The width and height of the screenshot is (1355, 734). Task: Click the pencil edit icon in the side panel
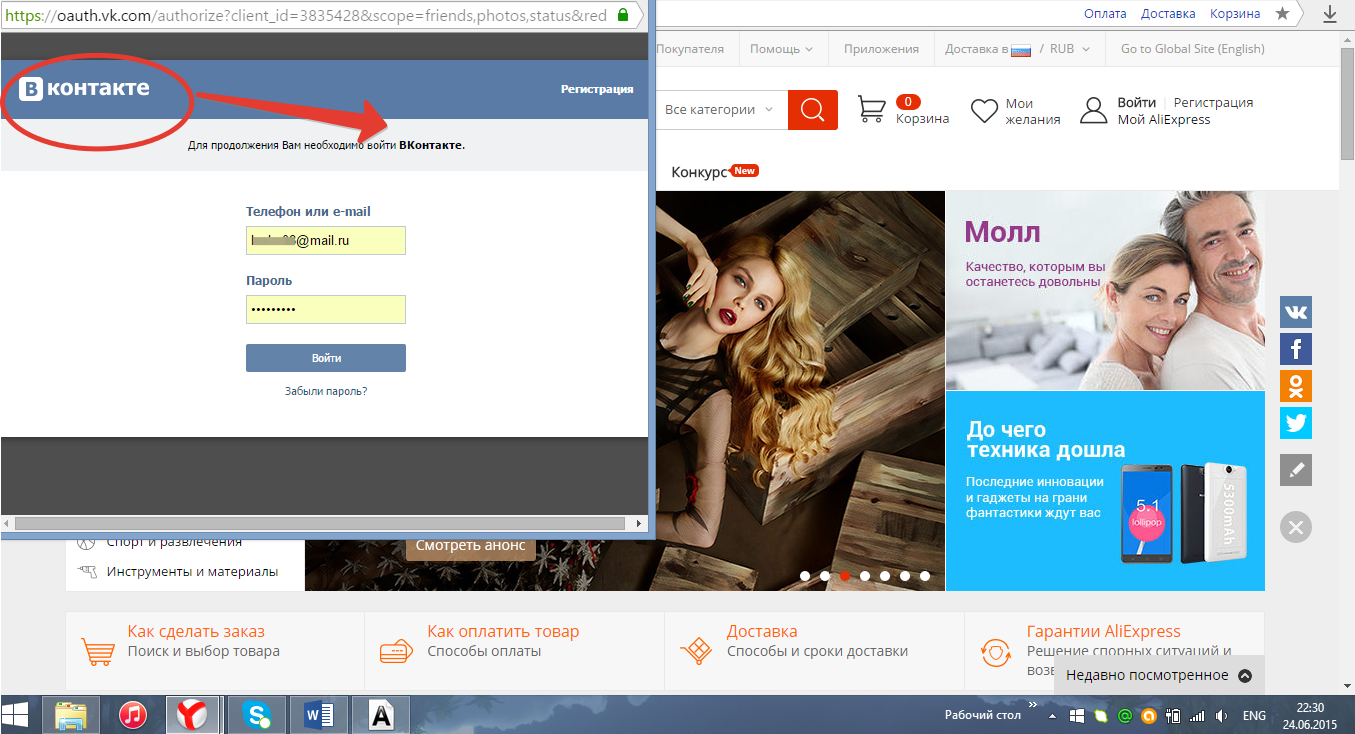coord(1296,470)
